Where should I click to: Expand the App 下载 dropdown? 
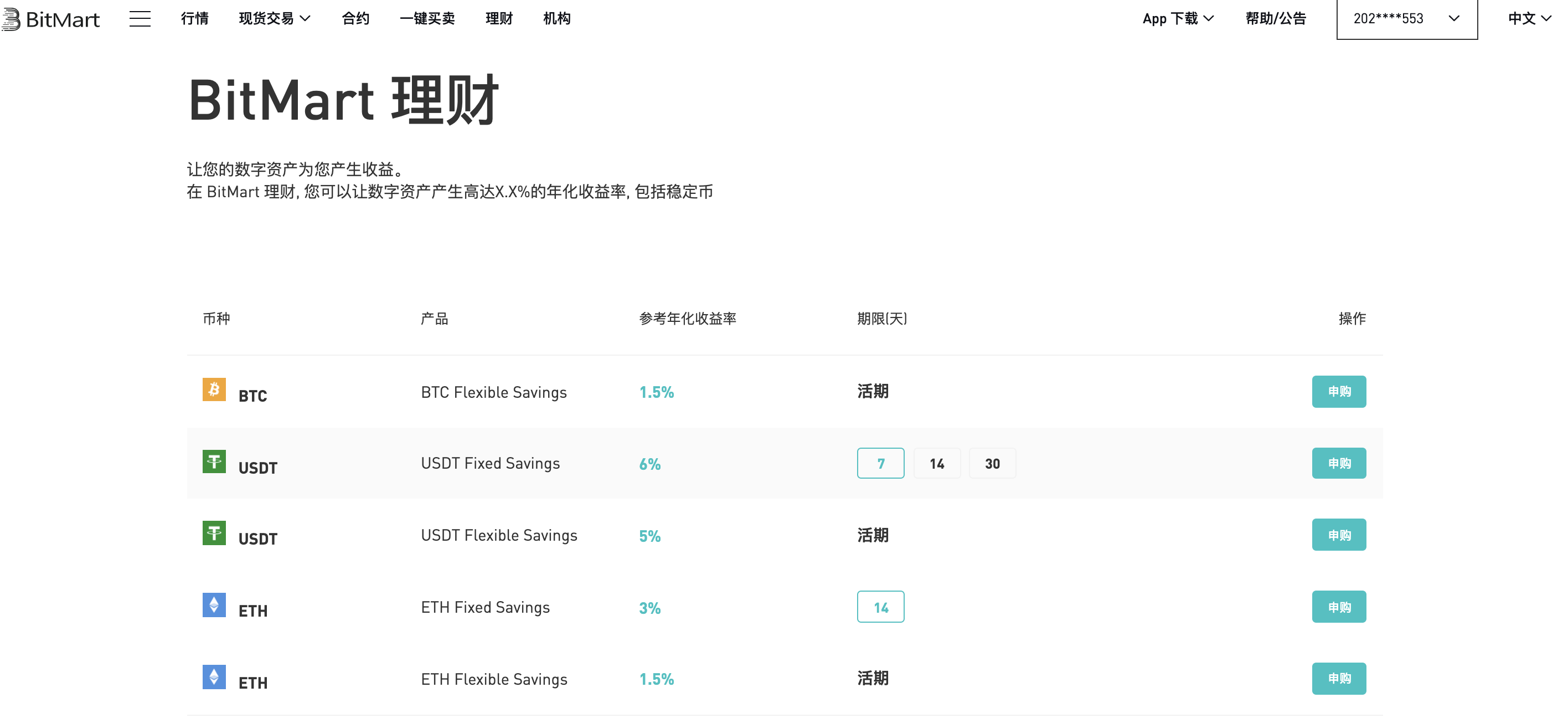point(1178,19)
